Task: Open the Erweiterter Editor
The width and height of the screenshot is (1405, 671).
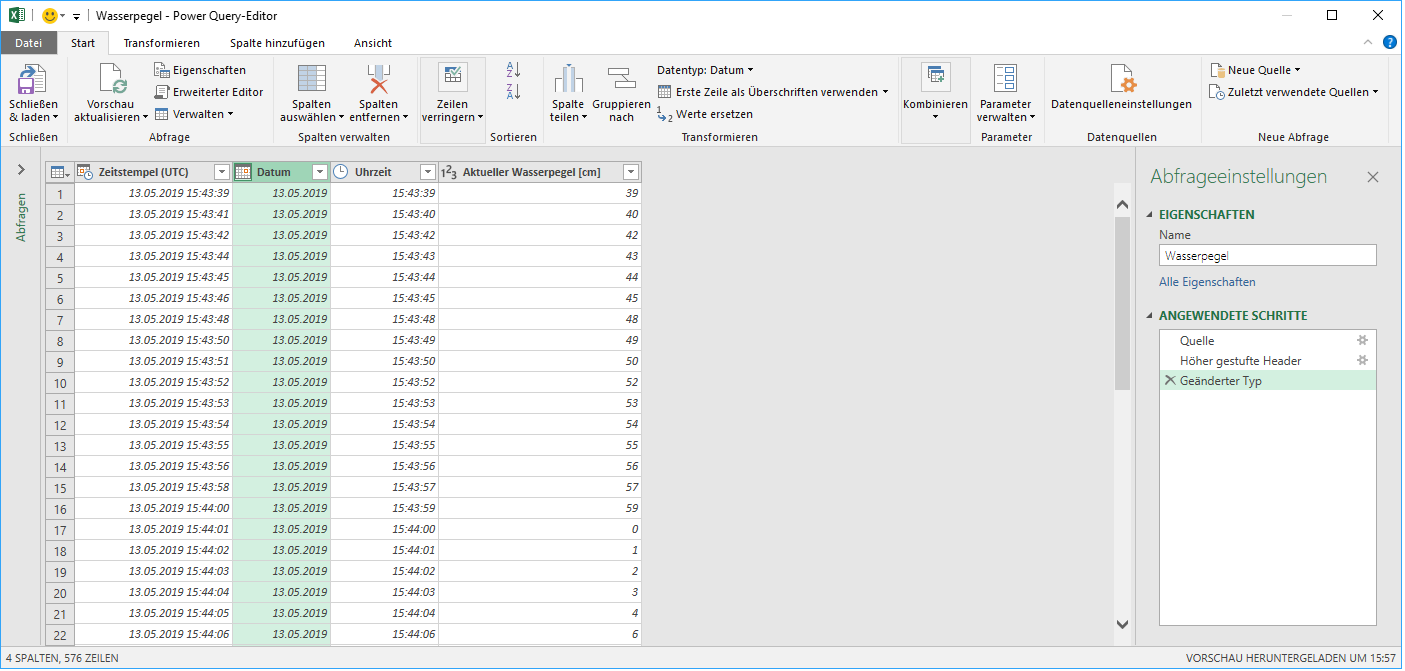Action: click(208, 92)
